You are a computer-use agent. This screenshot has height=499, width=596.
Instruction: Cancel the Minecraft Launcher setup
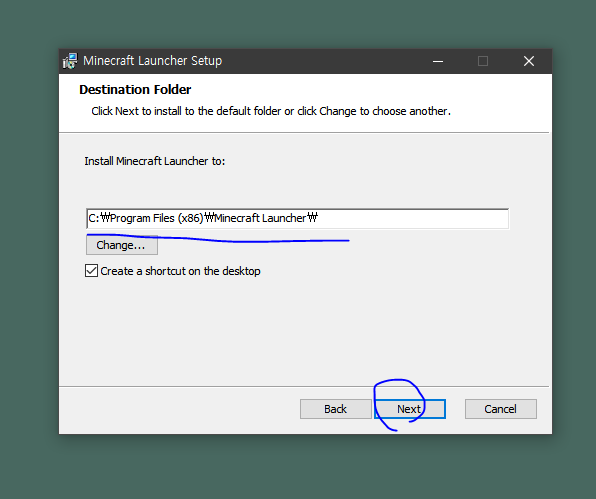coord(501,409)
